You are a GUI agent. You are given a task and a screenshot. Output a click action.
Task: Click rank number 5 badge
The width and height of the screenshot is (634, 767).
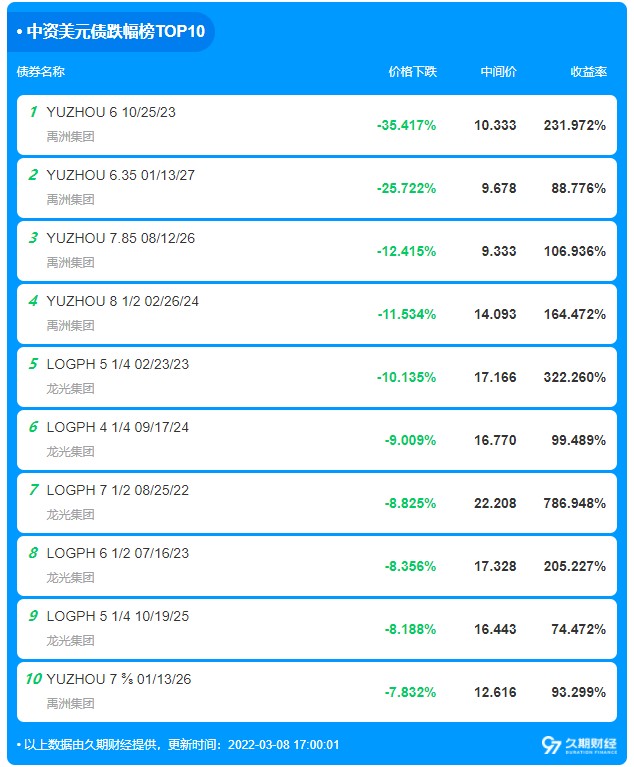pyautogui.click(x=33, y=364)
